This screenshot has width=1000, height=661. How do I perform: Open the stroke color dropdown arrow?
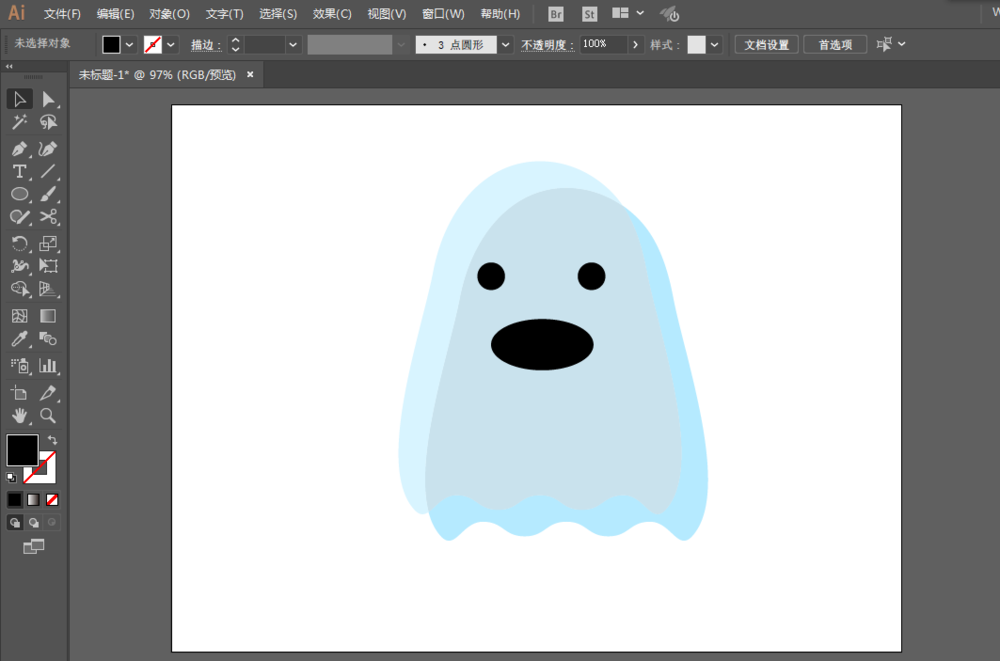(x=170, y=45)
